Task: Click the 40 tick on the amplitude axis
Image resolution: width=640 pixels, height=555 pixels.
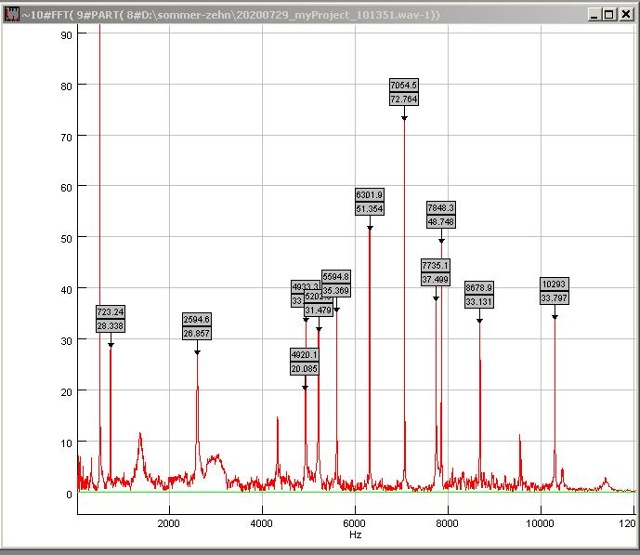Action: 67,290
